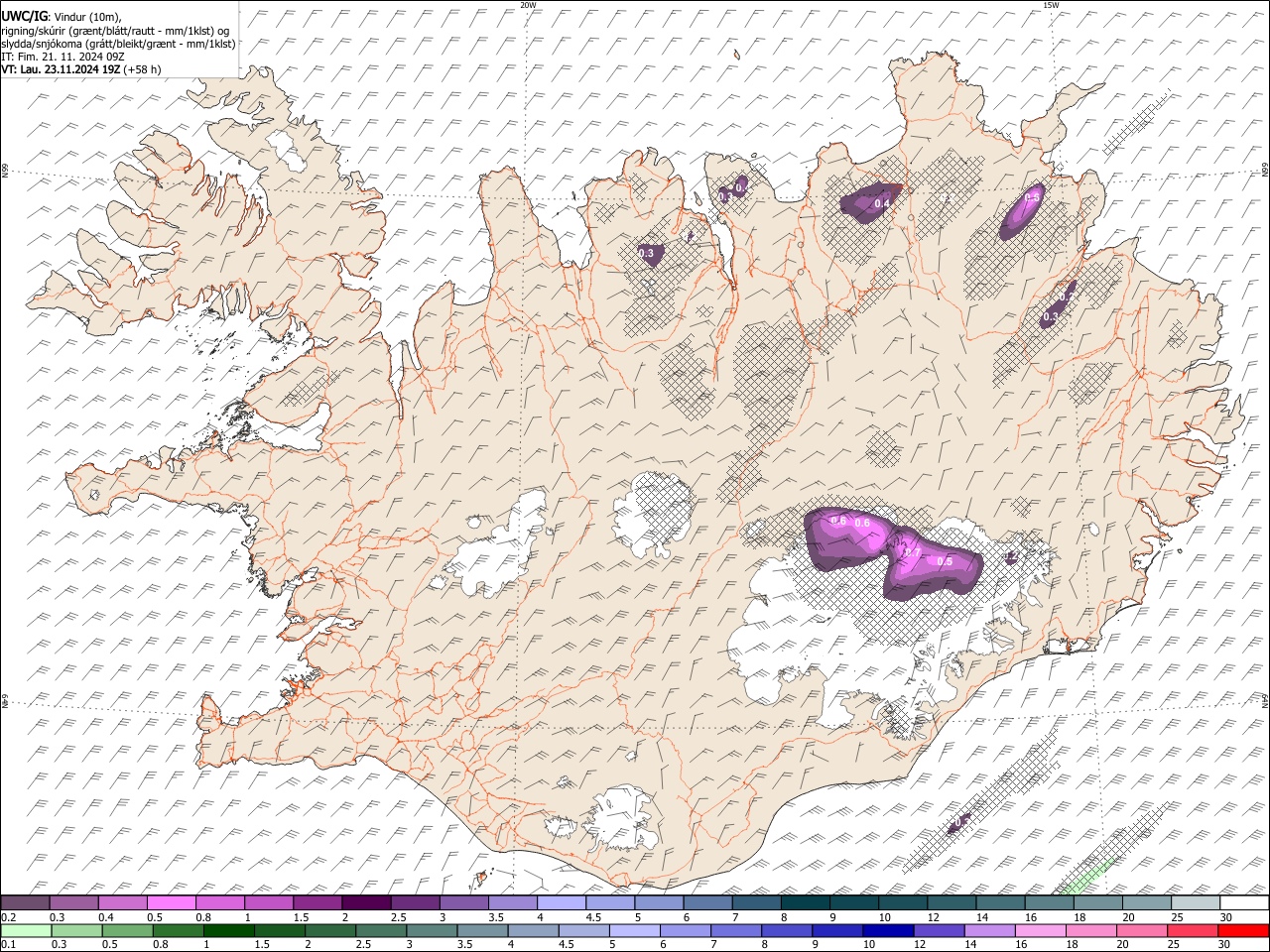Viewport: 1270px width, 952px height.
Task: Click the 'IT: Fim. 21. 11. 2024 09Z' line
Action: [x=63, y=57]
